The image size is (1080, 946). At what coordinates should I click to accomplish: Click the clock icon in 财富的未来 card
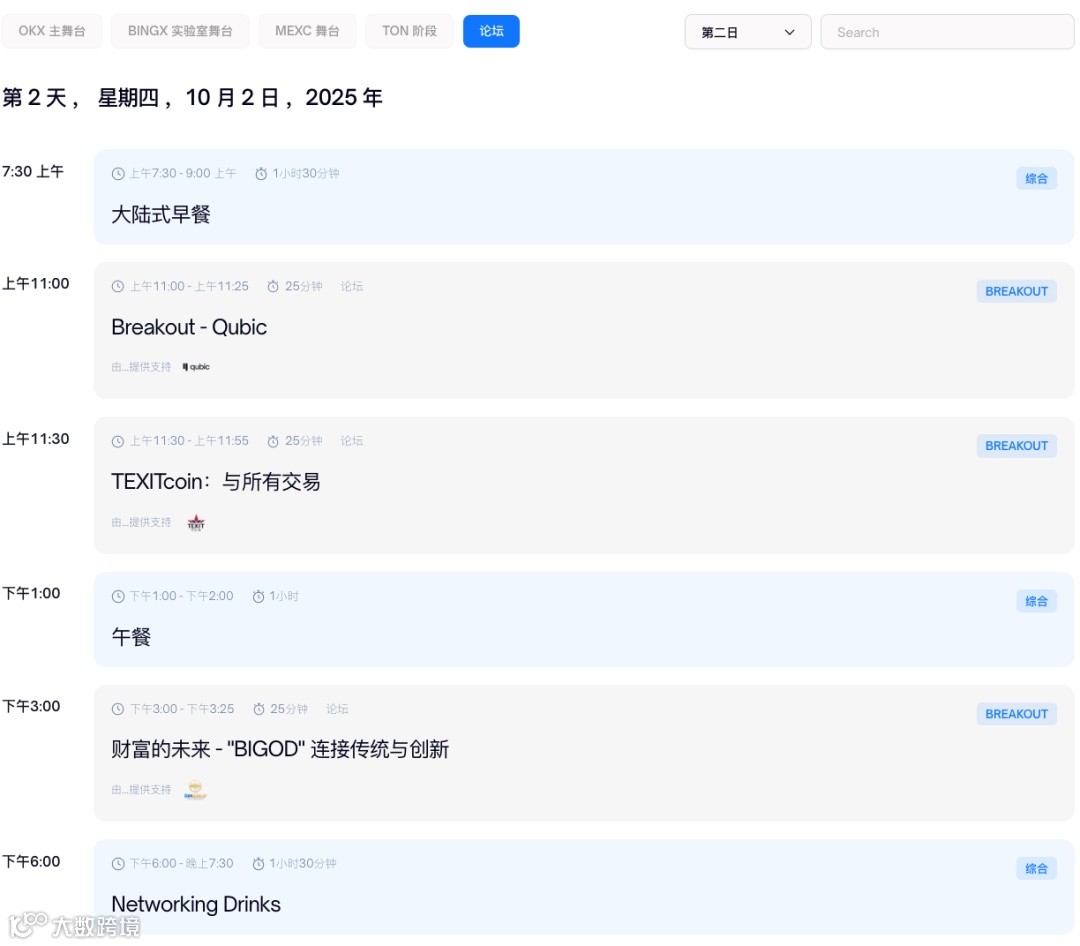[118, 710]
